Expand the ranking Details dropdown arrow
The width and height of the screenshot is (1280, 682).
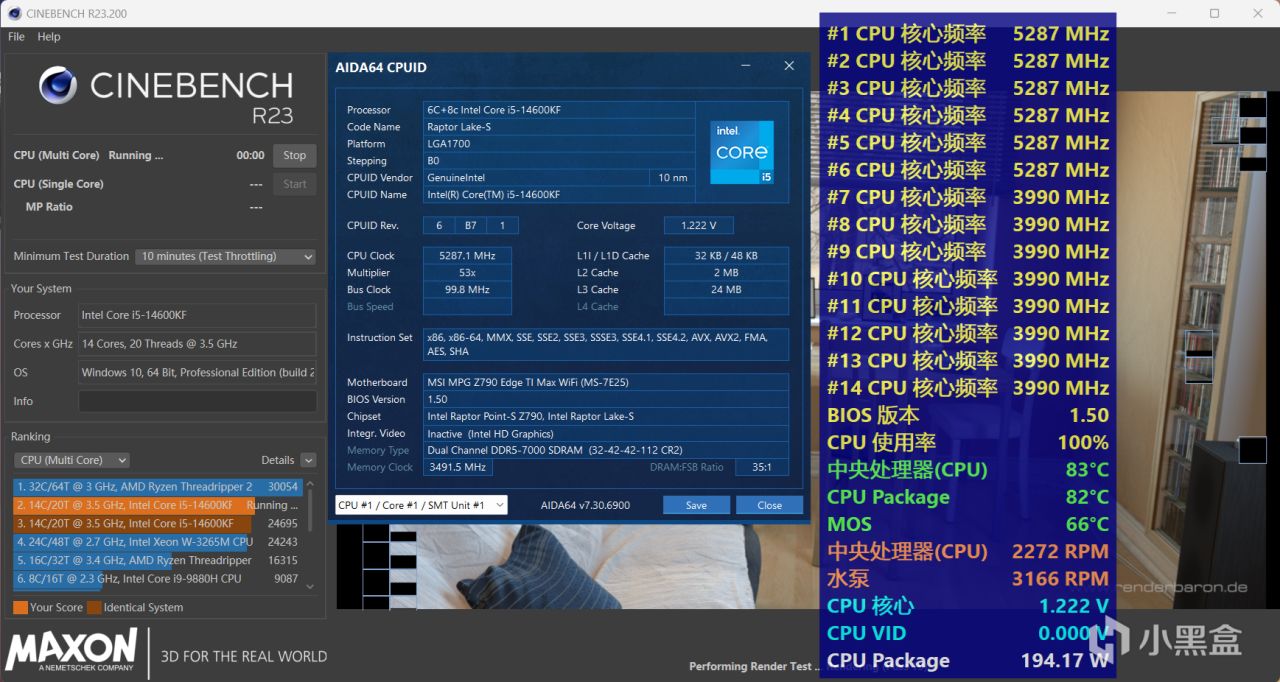[308, 460]
